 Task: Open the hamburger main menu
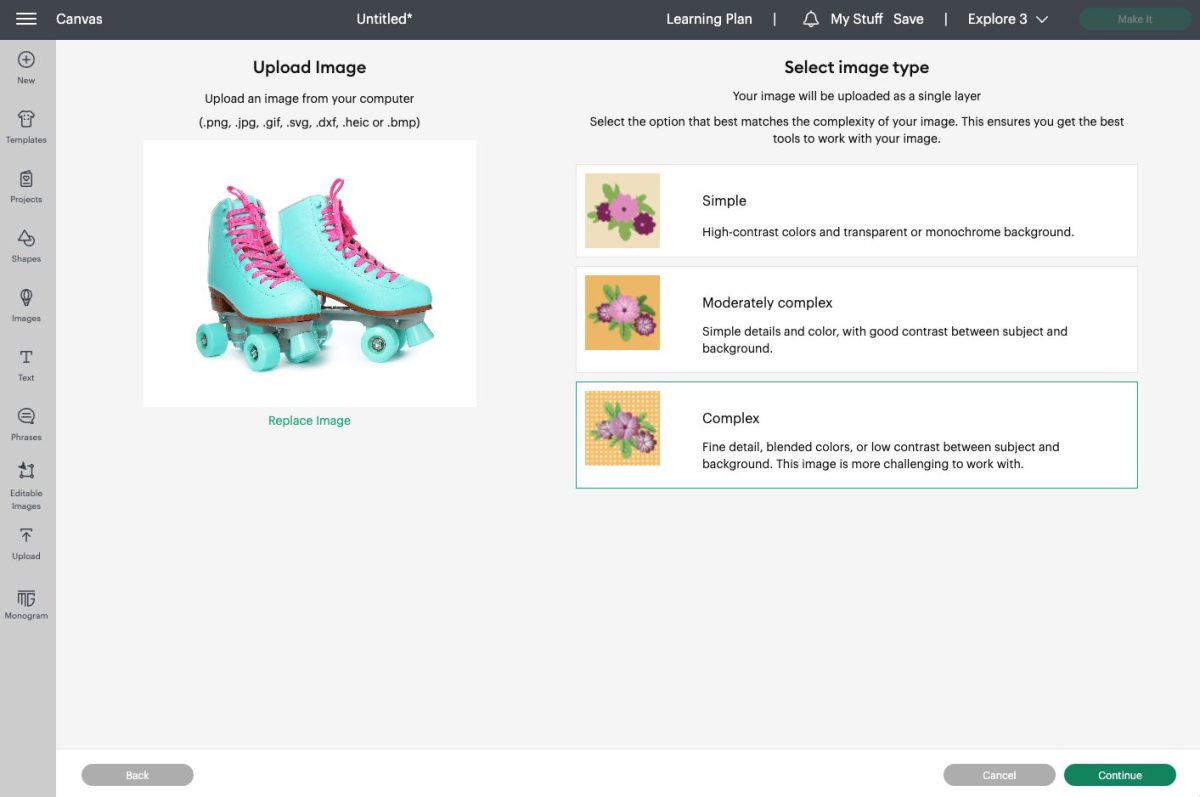click(26, 19)
